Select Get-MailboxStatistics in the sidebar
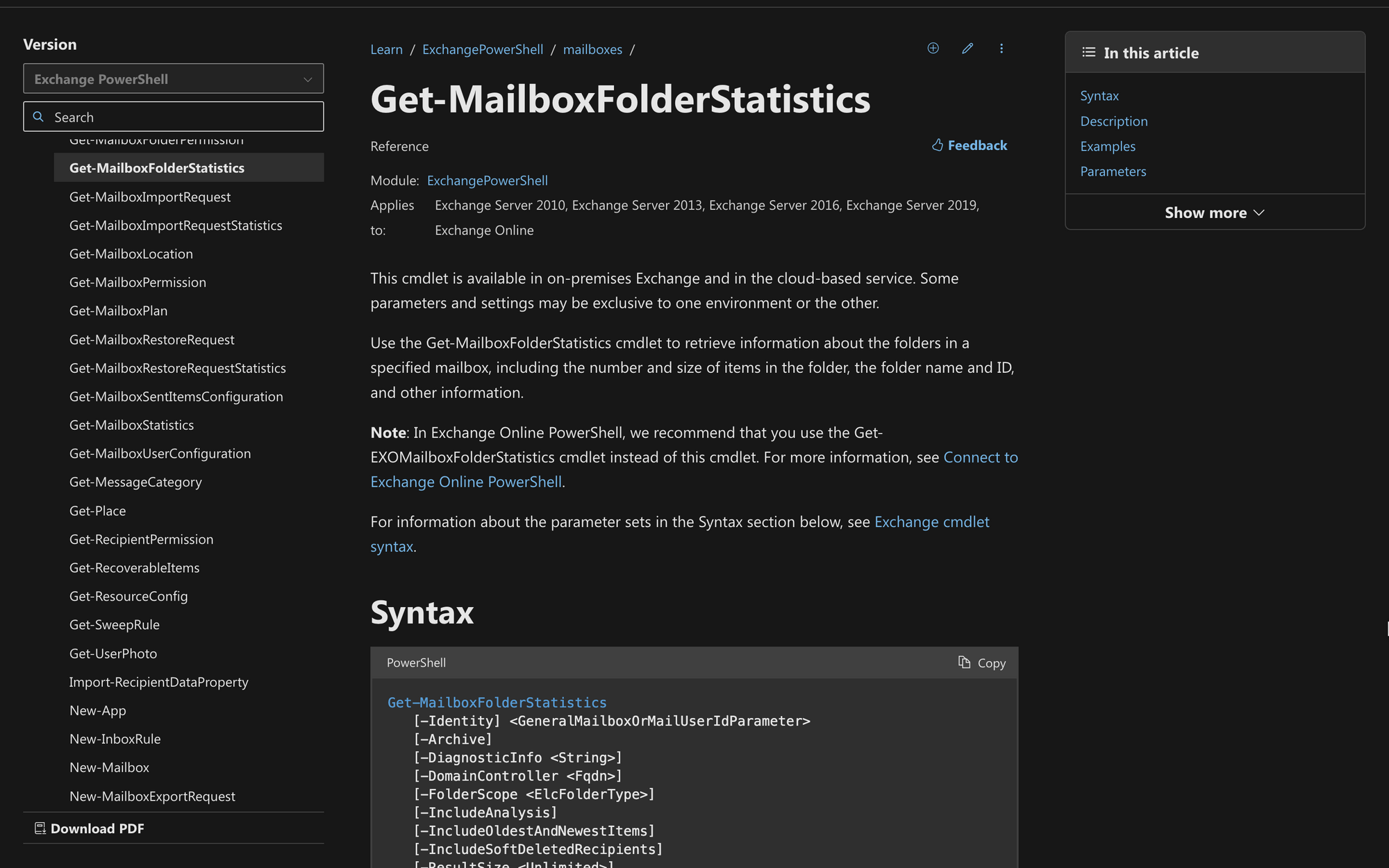 click(131, 424)
